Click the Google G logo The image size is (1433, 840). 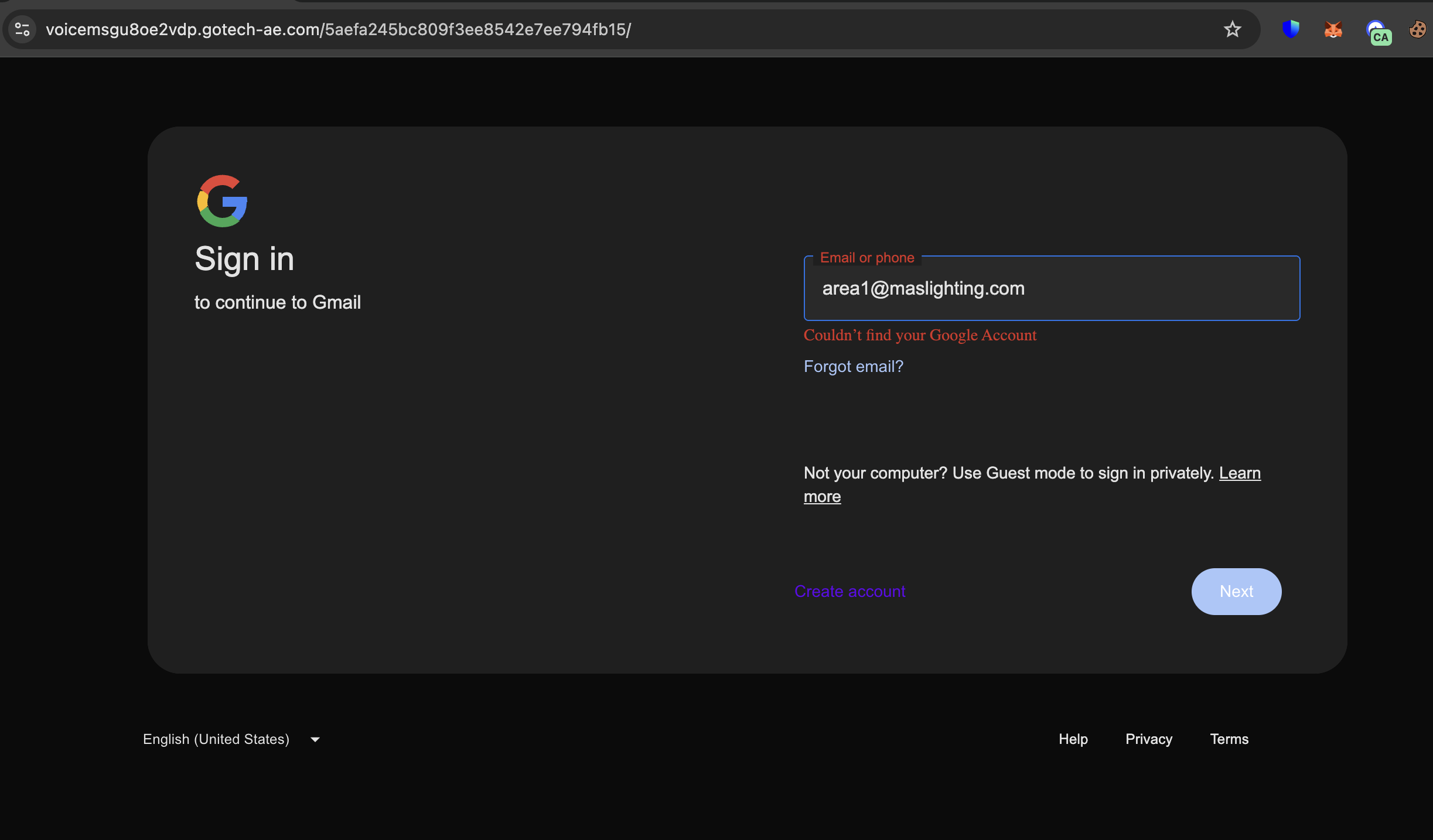click(x=222, y=201)
